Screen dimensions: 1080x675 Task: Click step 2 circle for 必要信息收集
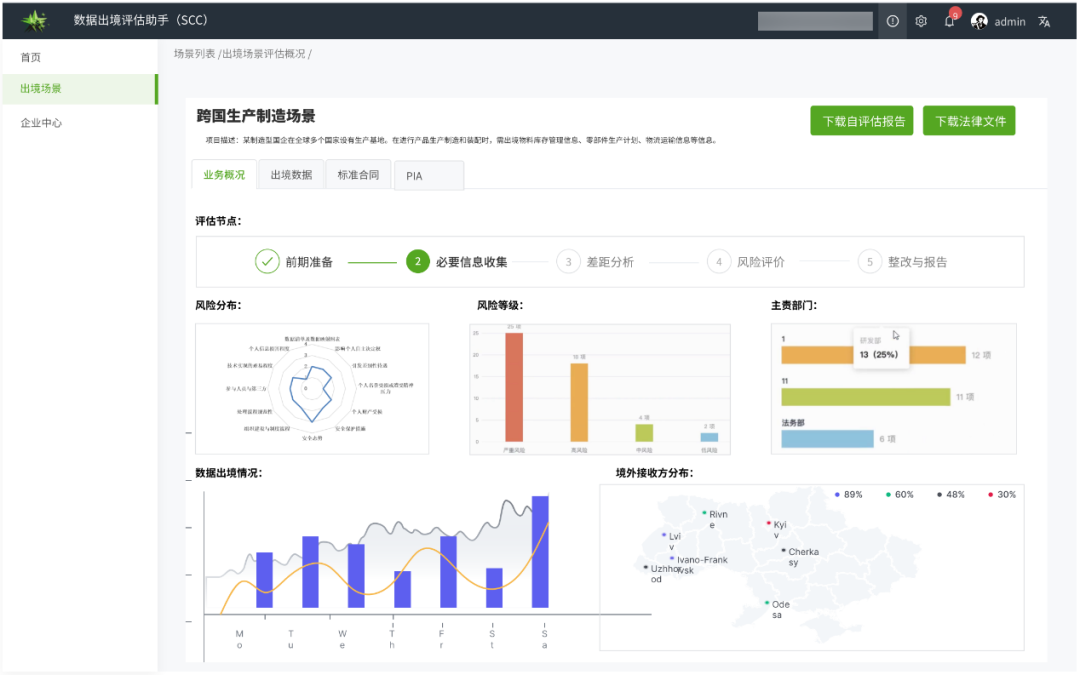pyautogui.click(x=416, y=261)
